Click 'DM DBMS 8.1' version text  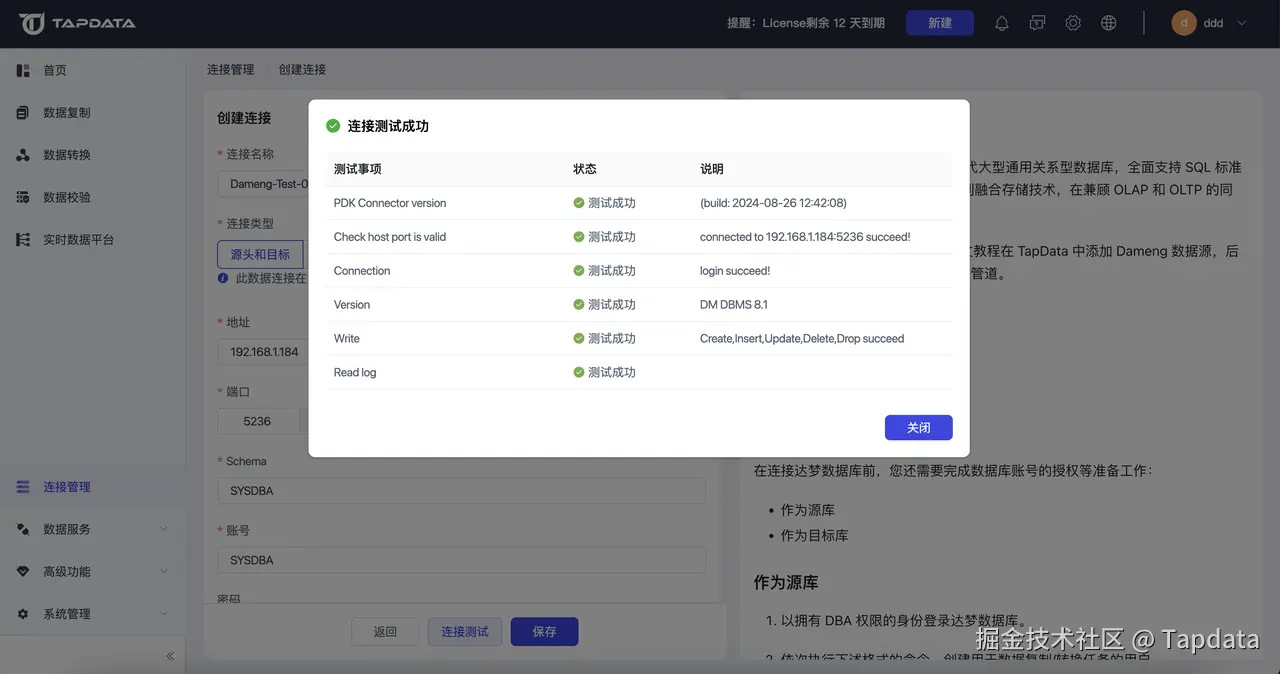tap(734, 305)
